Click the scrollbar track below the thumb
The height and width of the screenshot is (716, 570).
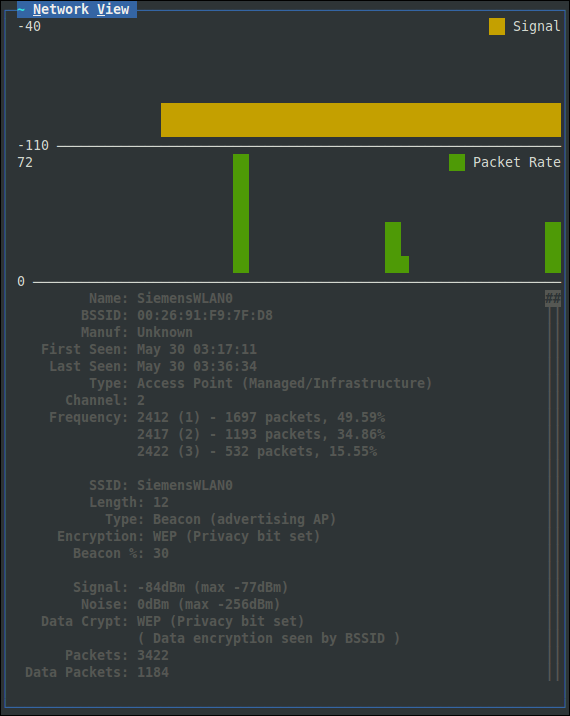(553, 493)
